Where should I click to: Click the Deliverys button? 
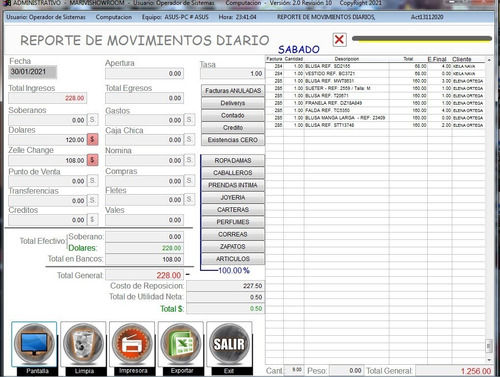233,103
